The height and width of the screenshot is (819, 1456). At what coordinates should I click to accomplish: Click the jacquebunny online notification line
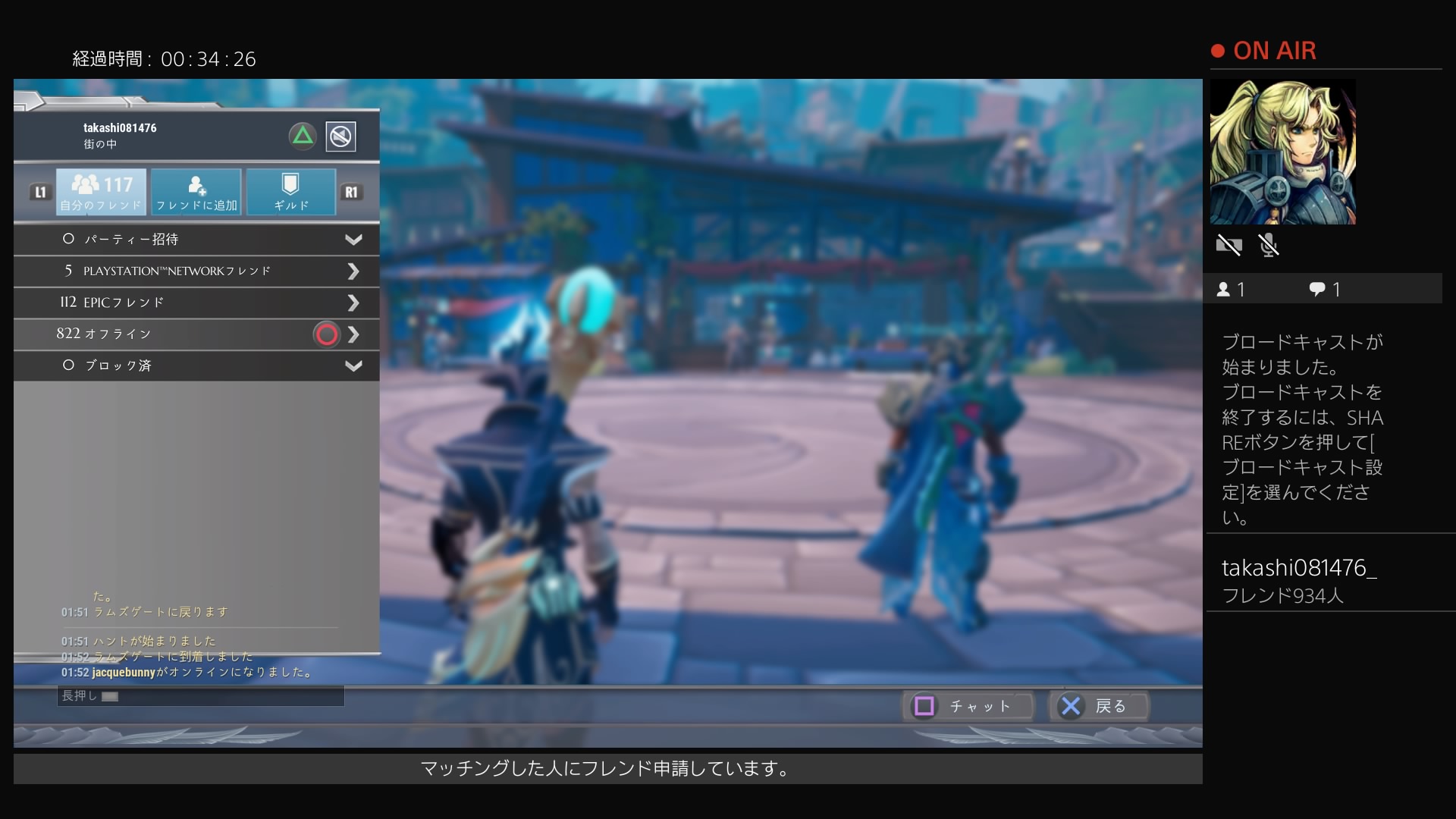(187, 673)
